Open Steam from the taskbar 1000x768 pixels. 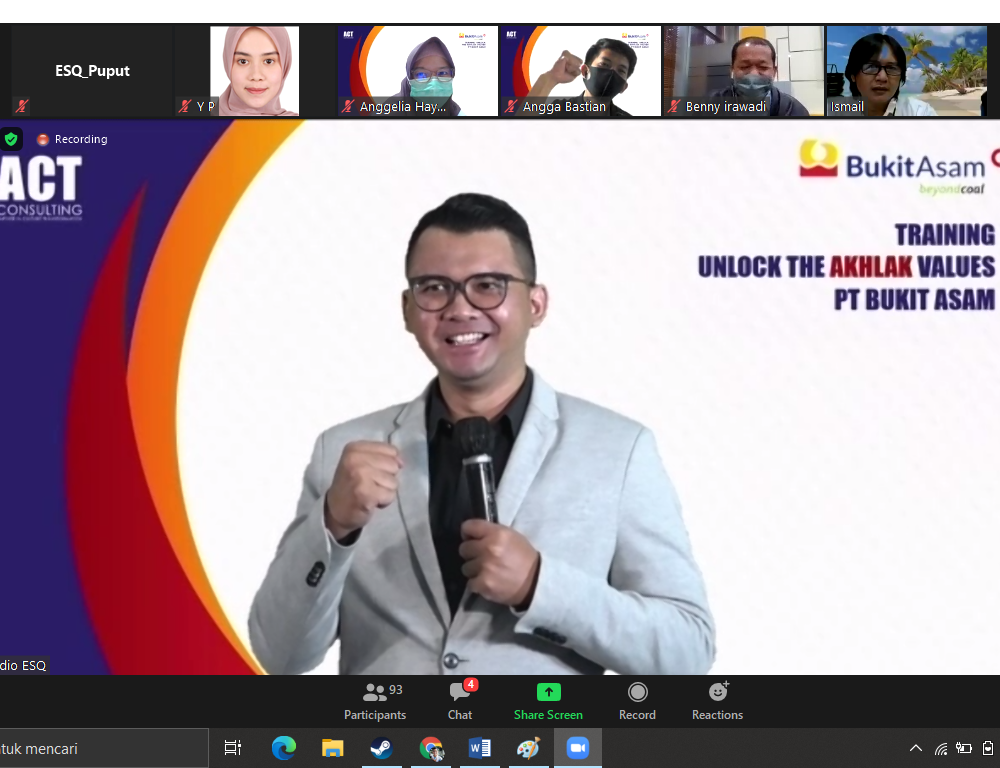click(x=381, y=748)
